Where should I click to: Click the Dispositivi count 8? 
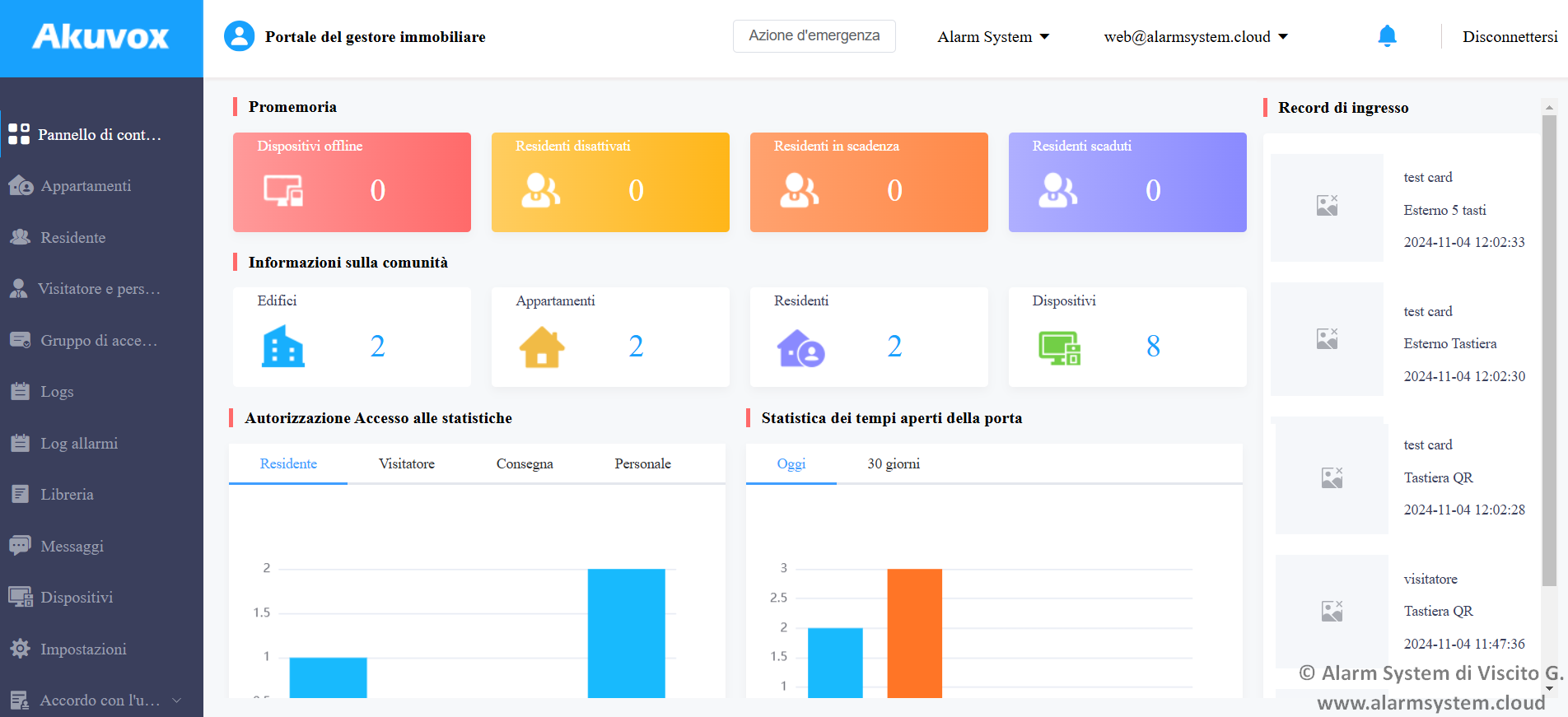point(1153,346)
